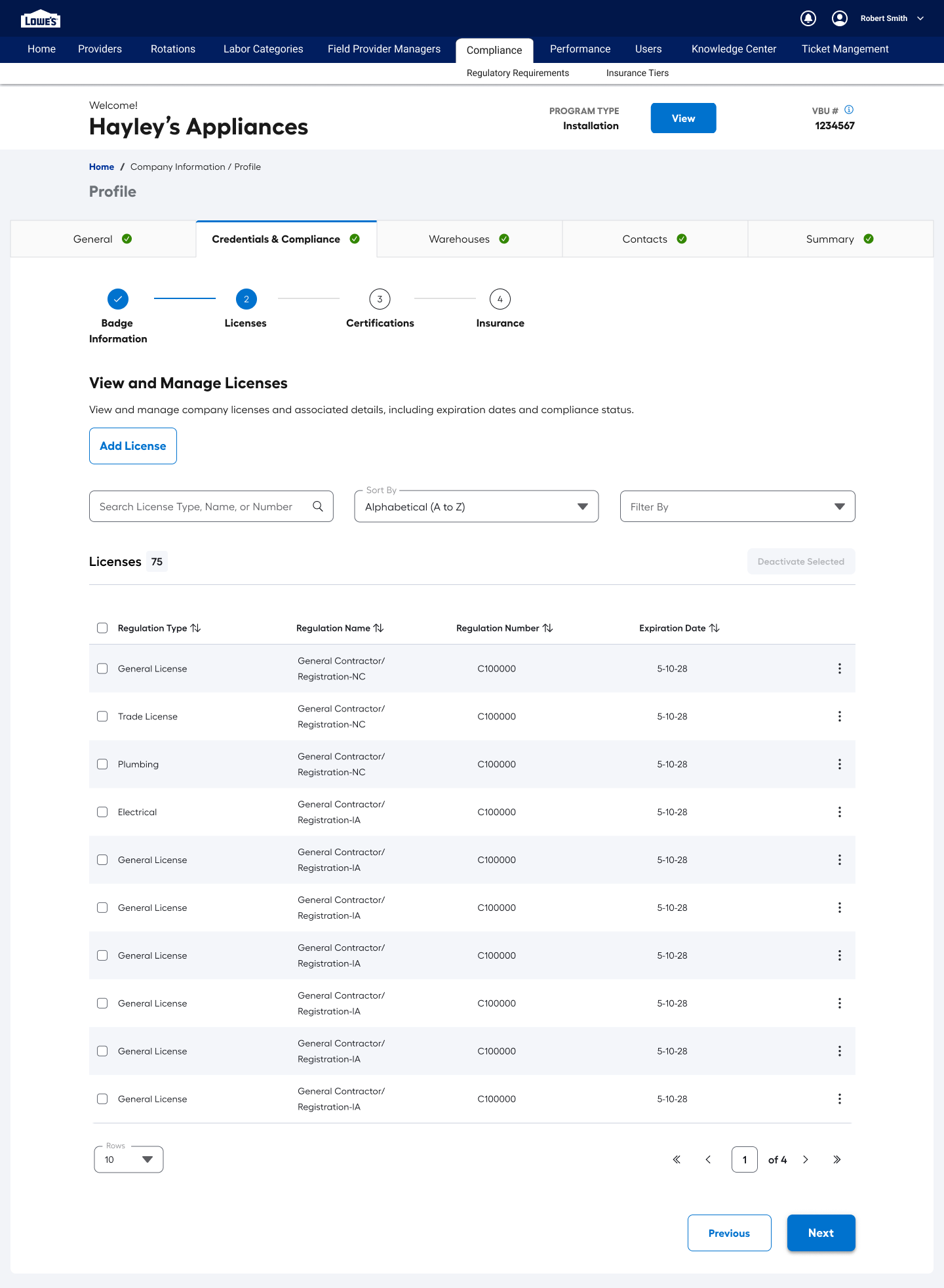The height and width of the screenshot is (1288, 944).
Task: Open Insurance Tiers submenu
Action: pyautogui.click(x=637, y=73)
